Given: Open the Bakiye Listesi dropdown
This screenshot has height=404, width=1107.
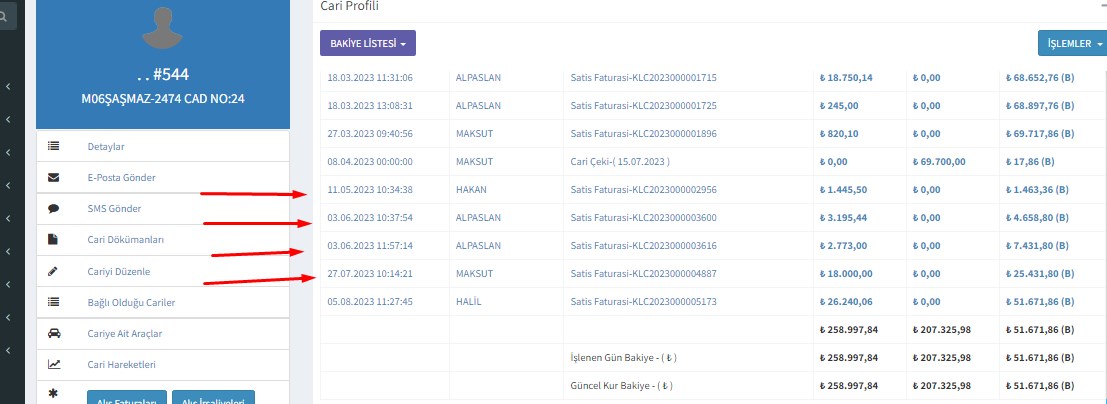Looking at the screenshot, I should [x=367, y=44].
